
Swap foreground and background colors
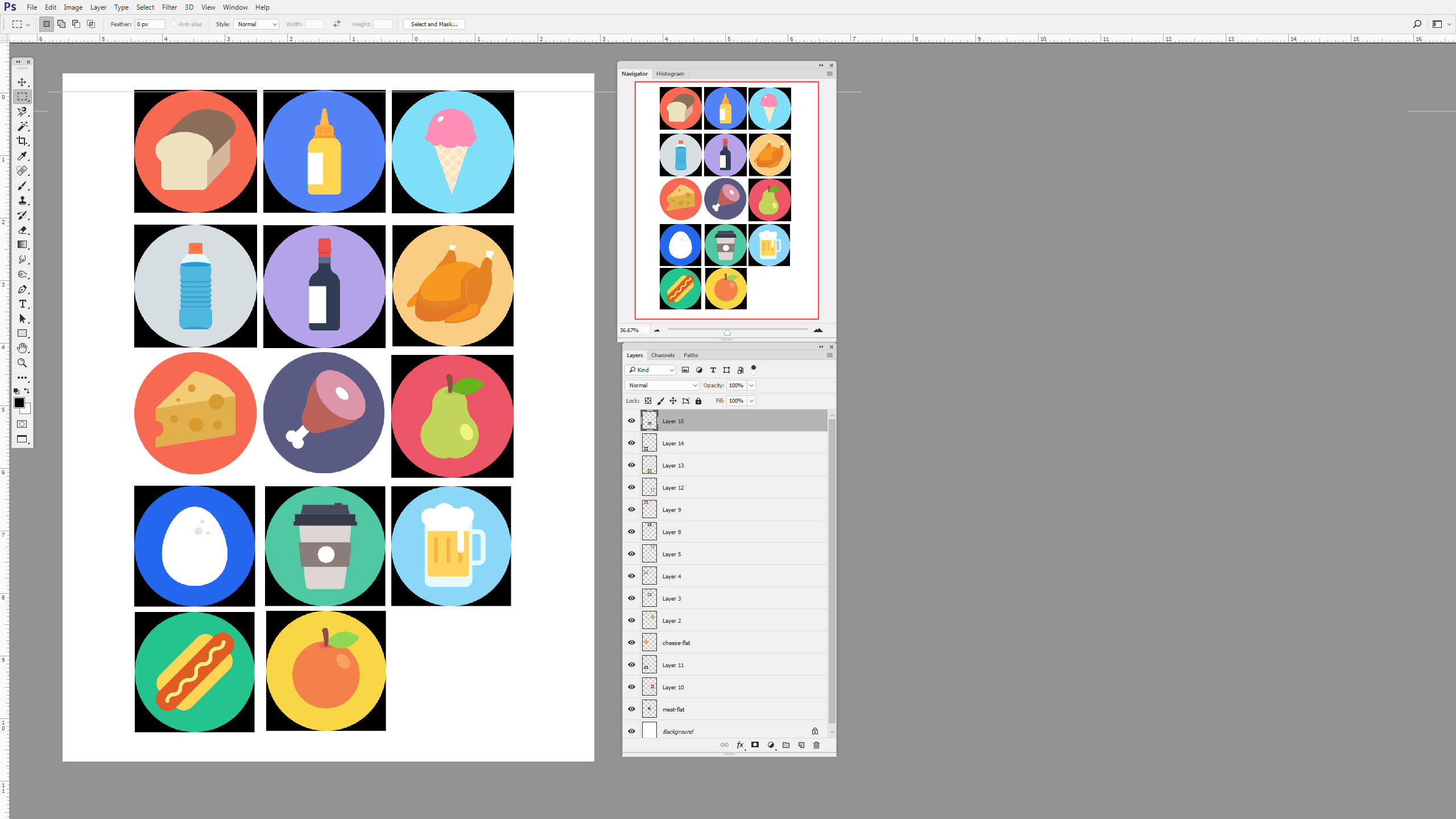coord(27,391)
